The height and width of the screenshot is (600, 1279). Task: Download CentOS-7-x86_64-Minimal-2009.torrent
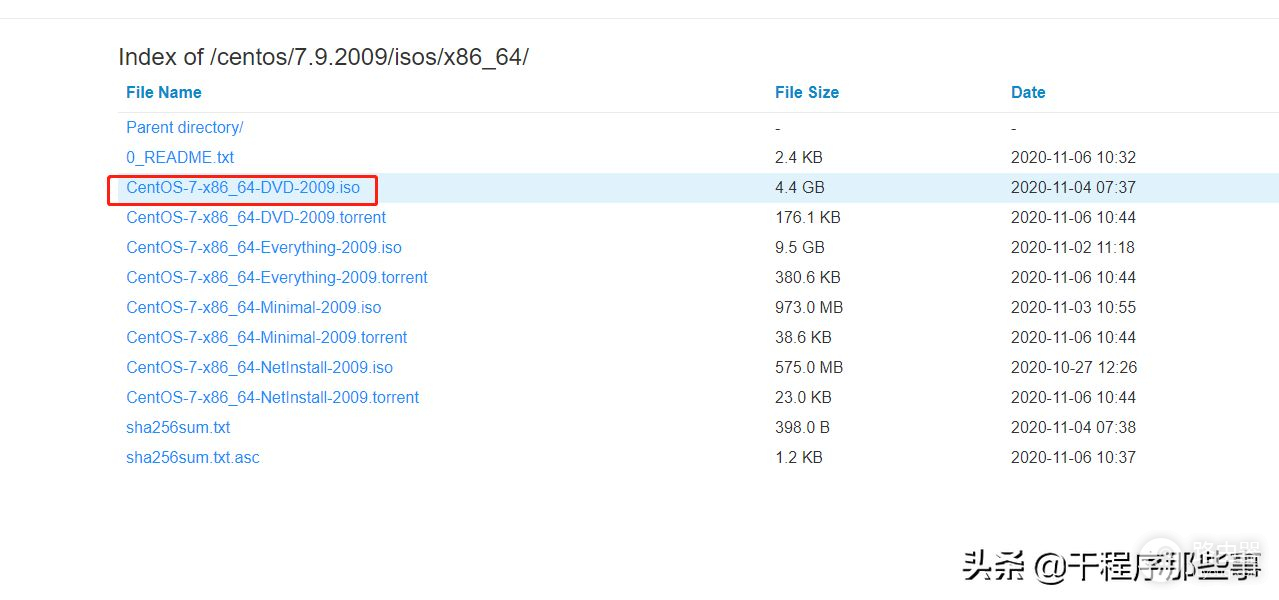tap(267, 337)
